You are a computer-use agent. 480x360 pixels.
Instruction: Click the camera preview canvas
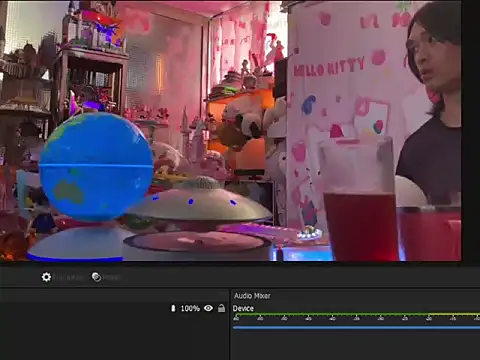pyautogui.click(x=231, y=131)
